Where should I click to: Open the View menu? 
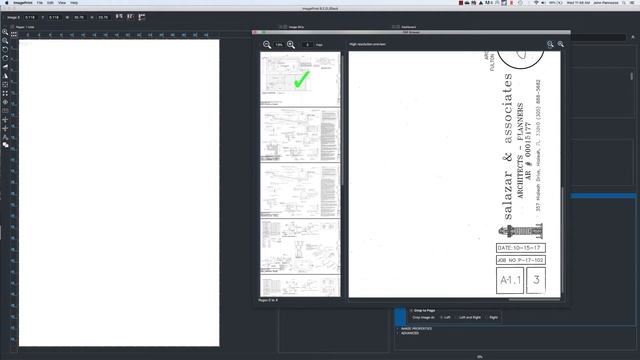click(x=62, y=3)
